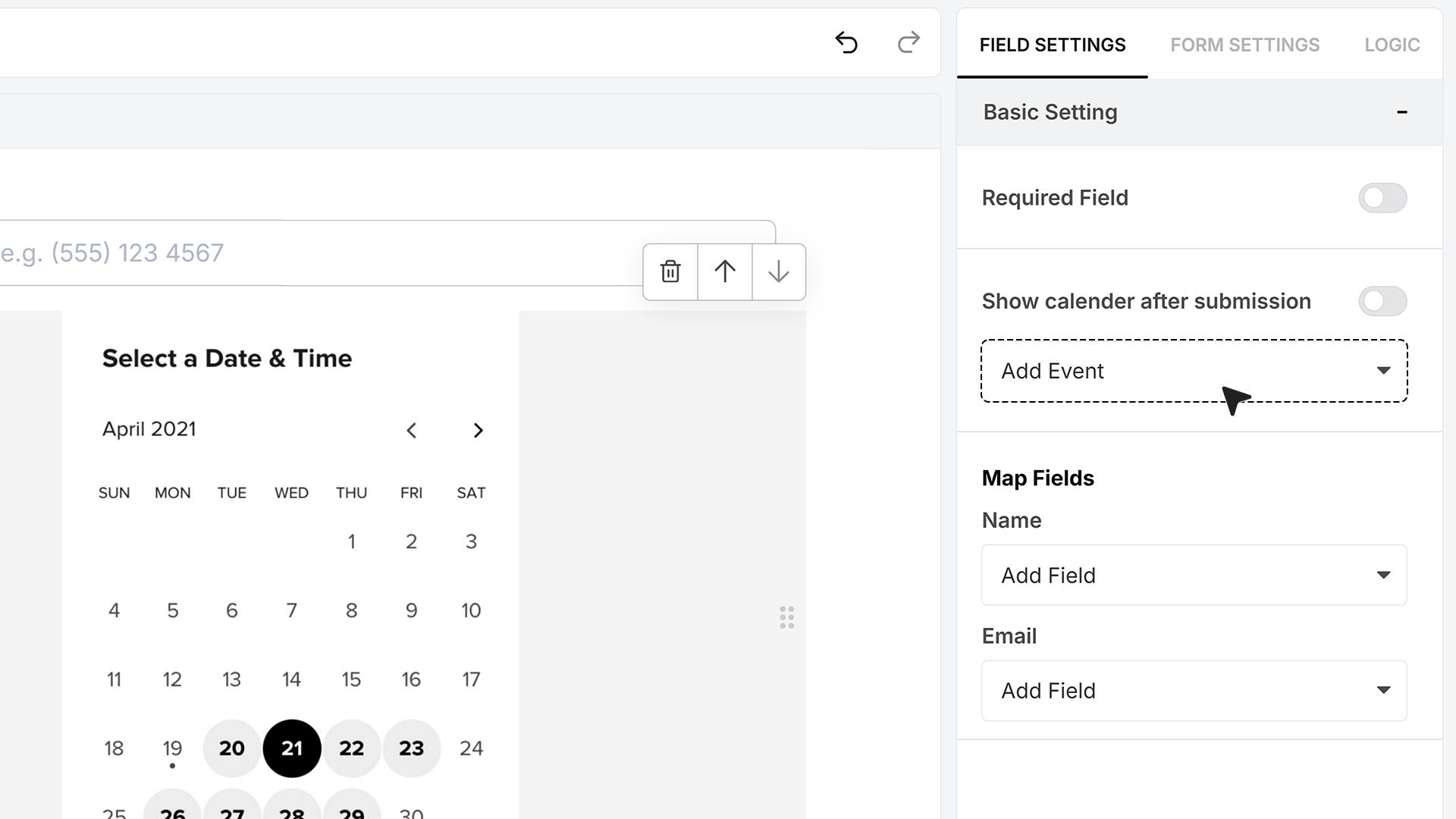
Task: Switch to Field Settings tab
Action: pyautogui.click(x=1053, y=45)
